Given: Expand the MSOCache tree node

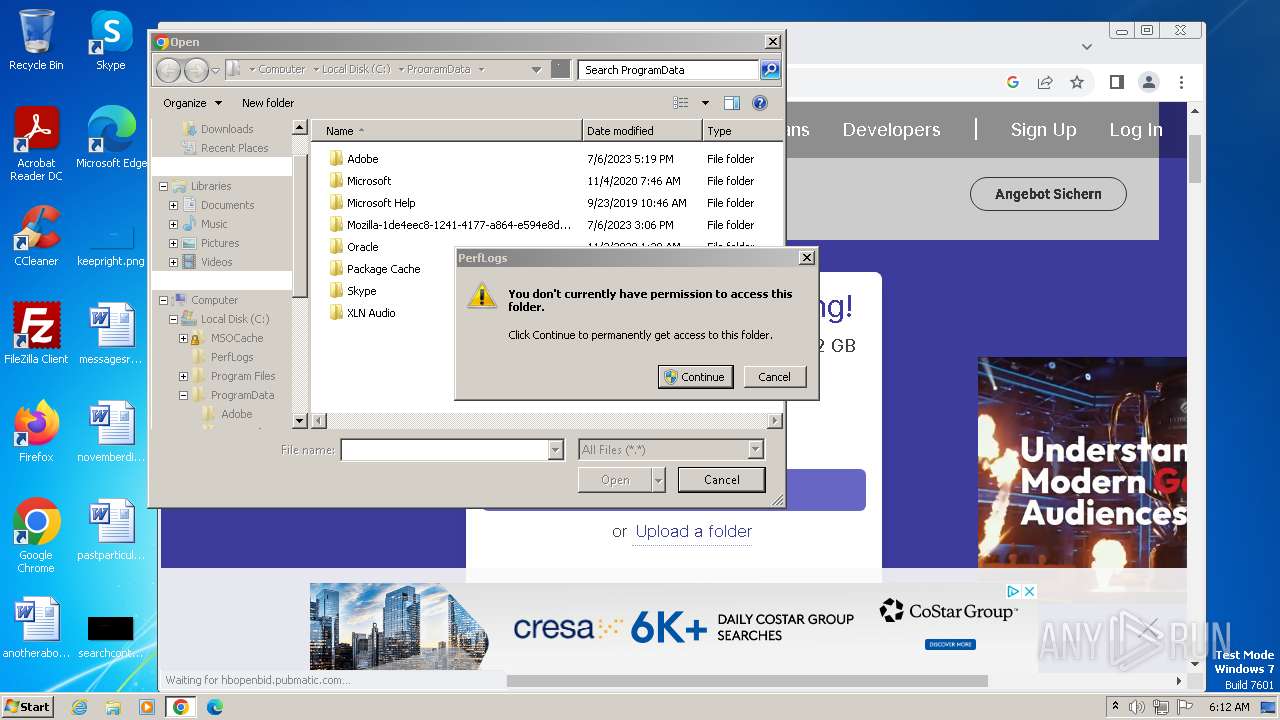Looking at the screenshot, I should click(183, 338).
